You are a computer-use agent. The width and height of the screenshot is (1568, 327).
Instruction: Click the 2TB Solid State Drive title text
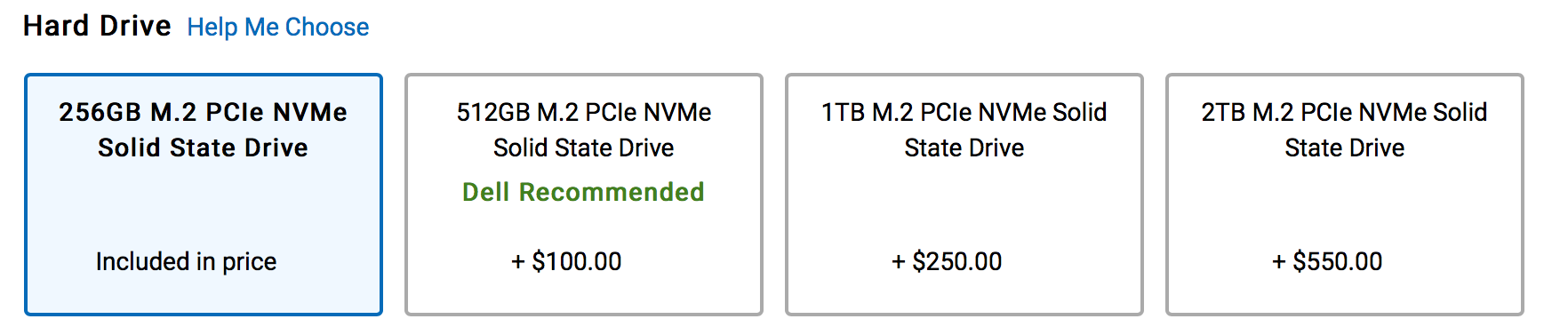1345,130
